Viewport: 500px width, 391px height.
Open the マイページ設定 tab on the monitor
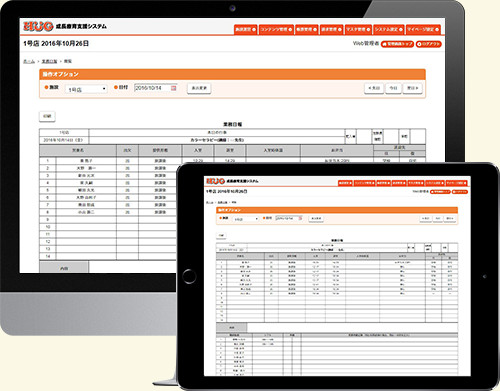pos(423,29)
